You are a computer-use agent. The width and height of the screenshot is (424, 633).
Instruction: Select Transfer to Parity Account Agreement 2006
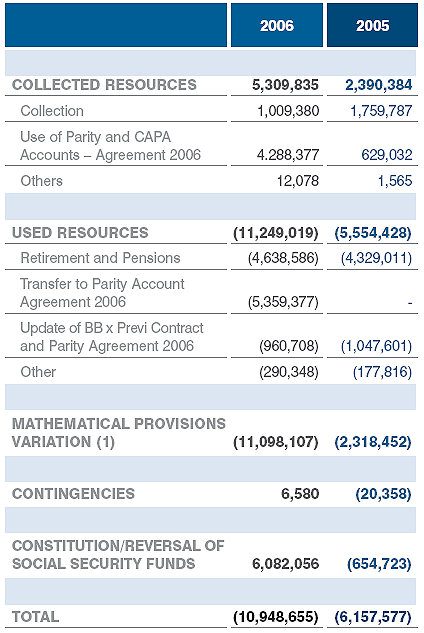[x=102, y=293]
